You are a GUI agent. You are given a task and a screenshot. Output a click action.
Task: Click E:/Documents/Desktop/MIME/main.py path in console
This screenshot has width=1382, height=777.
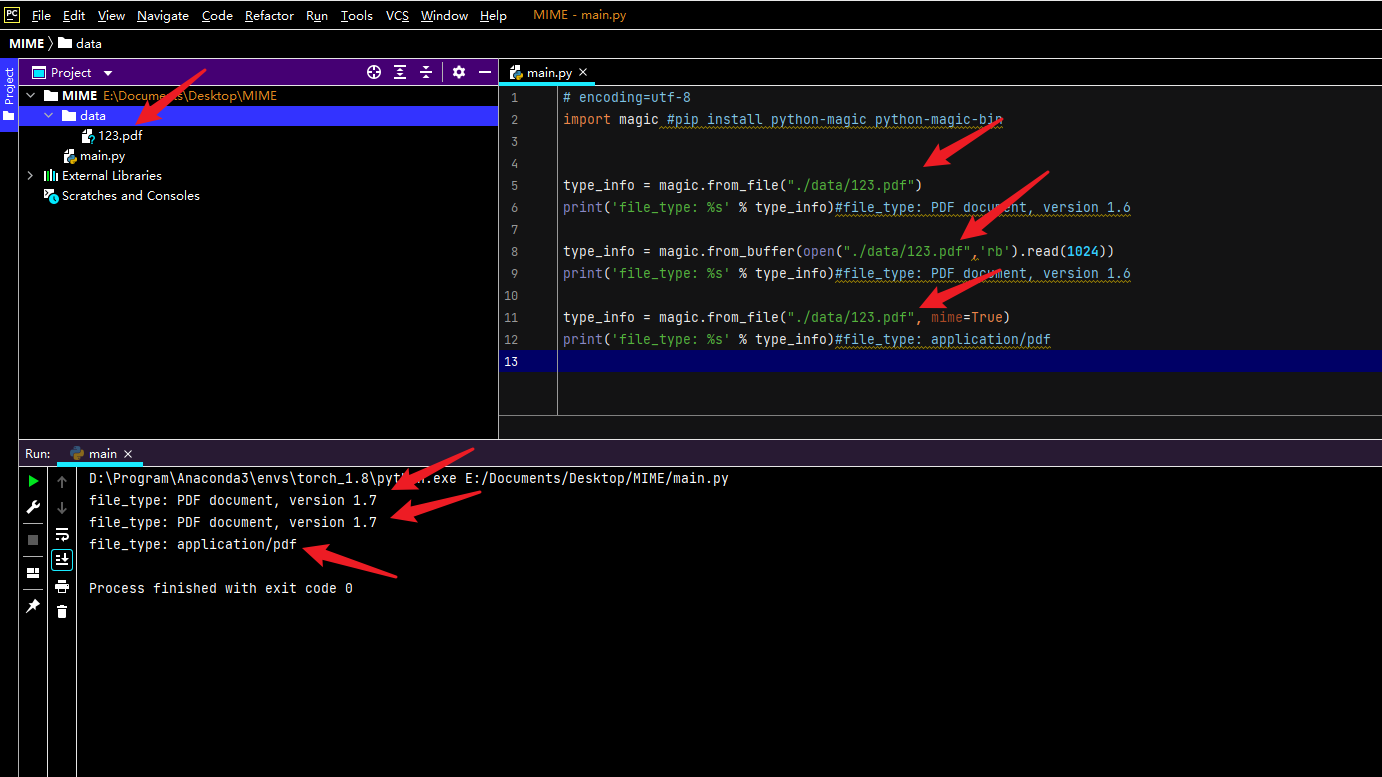[597, 479]
